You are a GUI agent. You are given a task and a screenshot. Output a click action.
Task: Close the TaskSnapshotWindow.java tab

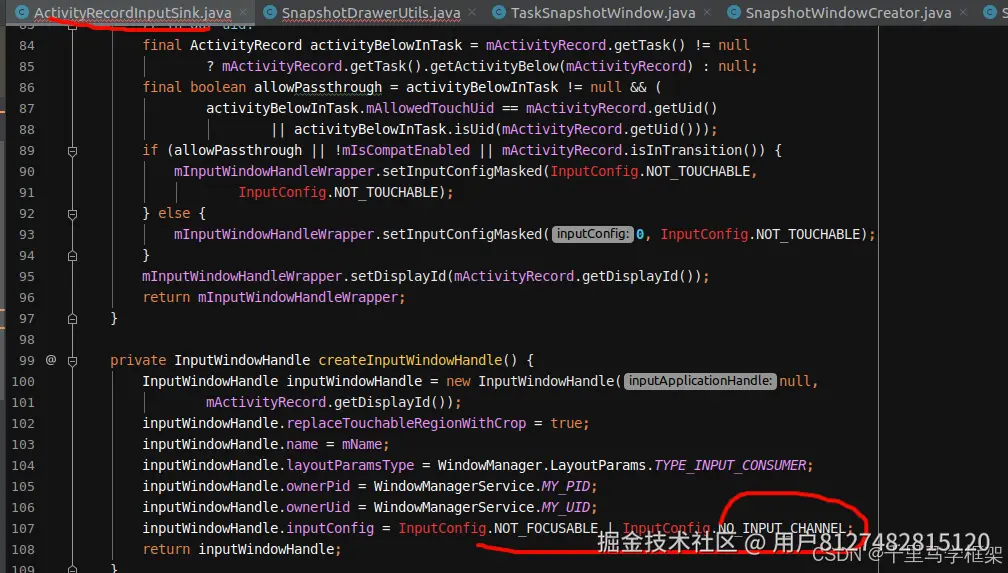[x=707, y=12]
